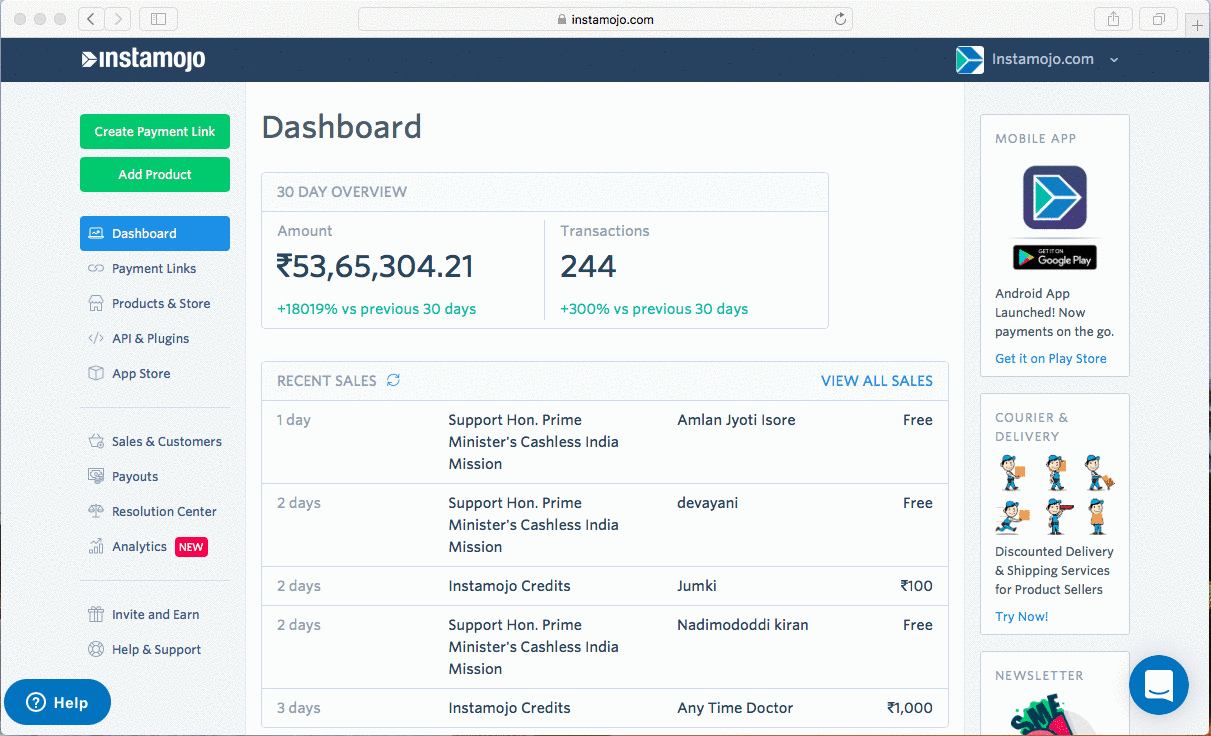This screenshot has height=736, width=1211.
Task: Open the Help chat bubble icon
Action: coord(57,702)
